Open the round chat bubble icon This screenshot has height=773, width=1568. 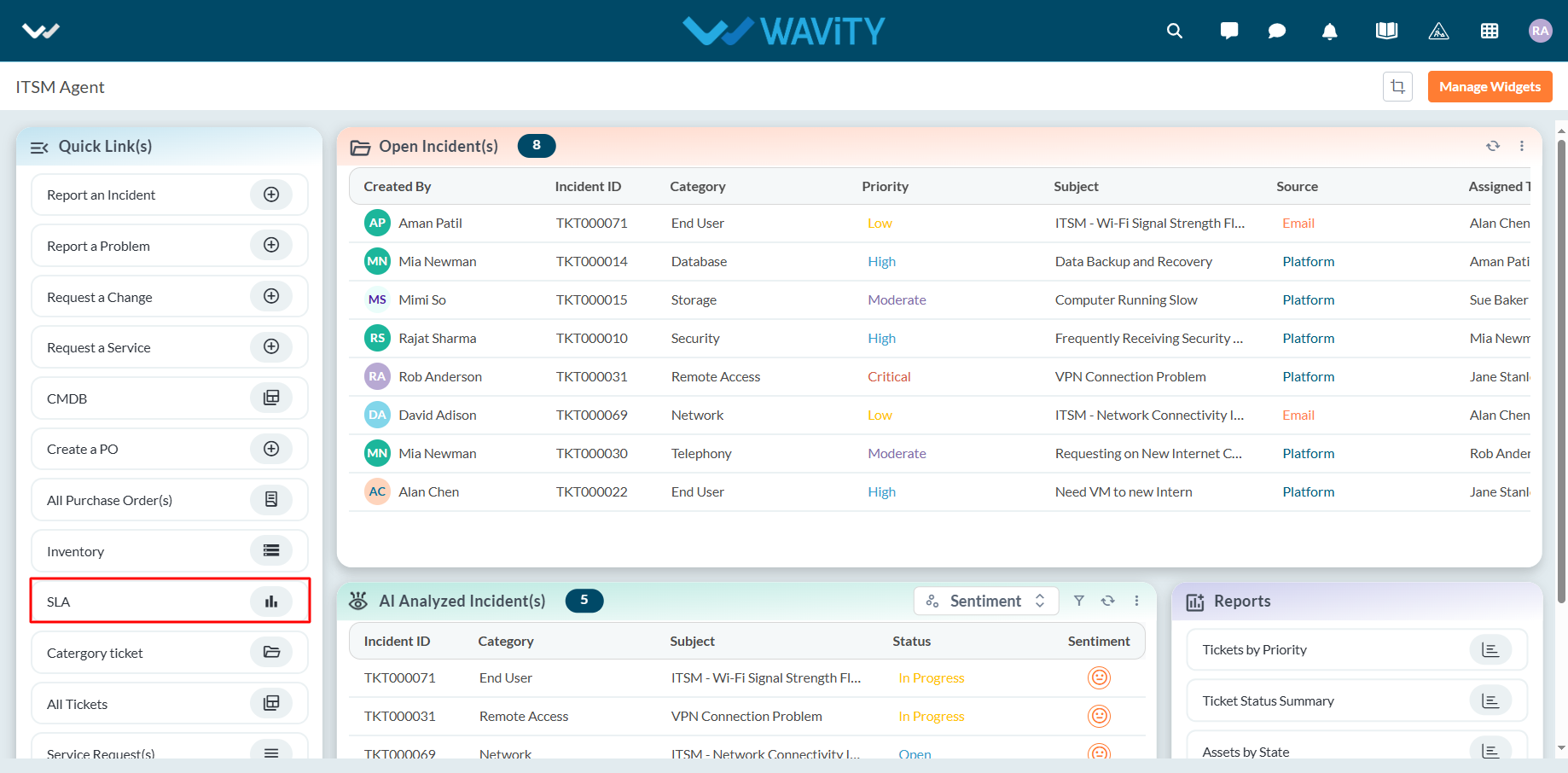(1277, 31)
